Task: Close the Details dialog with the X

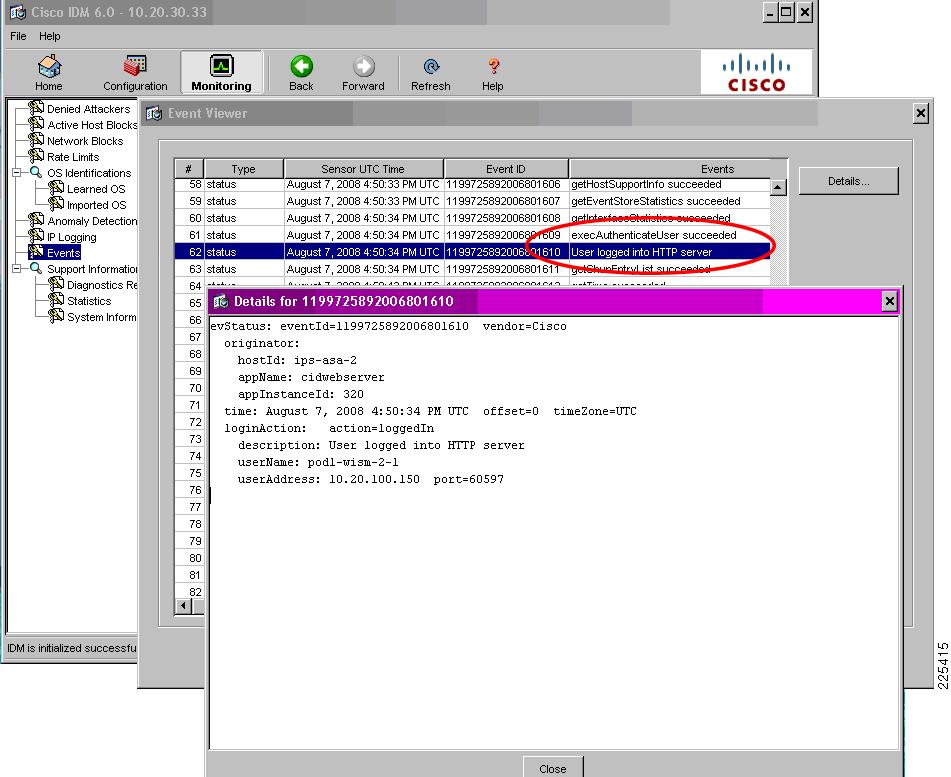Action: (x=889, y=301)
